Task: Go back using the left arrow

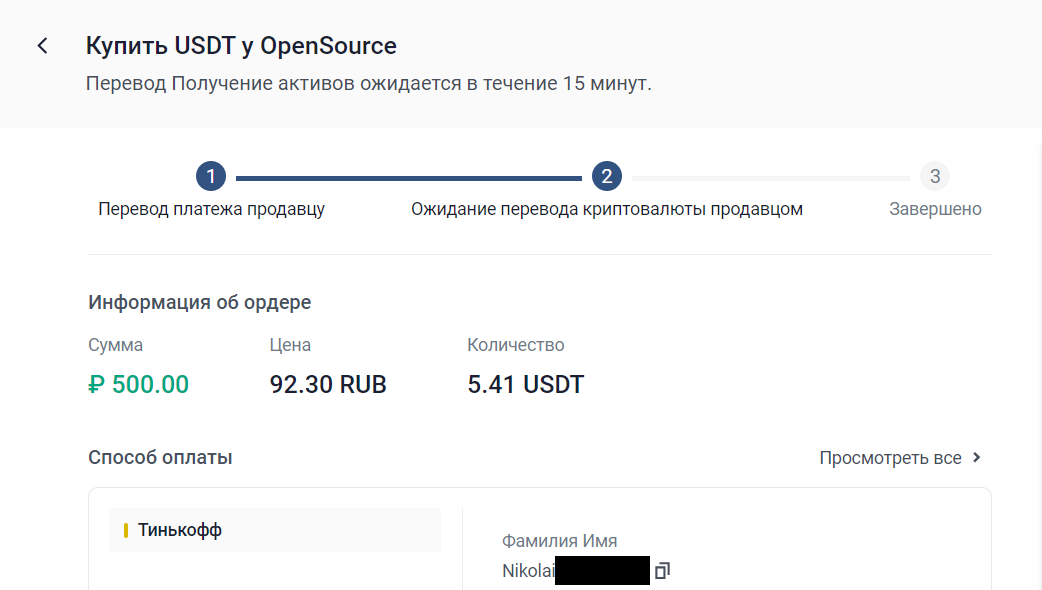Action: [x=42, y=46]
